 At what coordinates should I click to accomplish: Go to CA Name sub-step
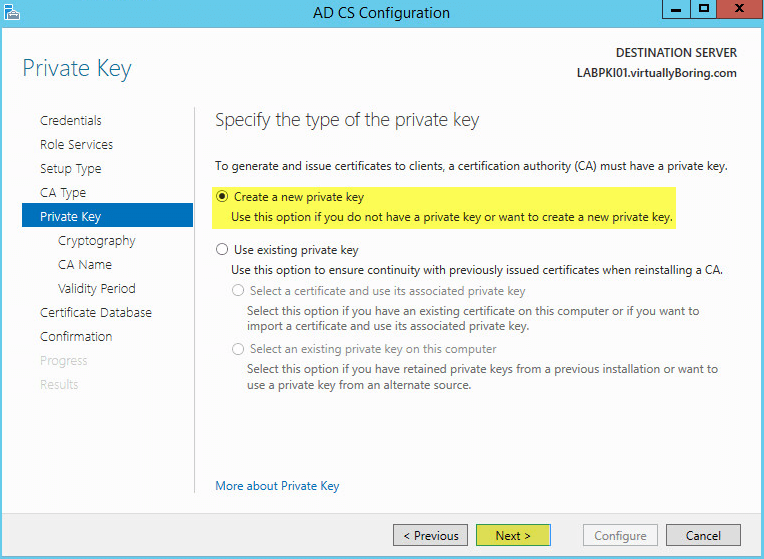click(85, 265)
